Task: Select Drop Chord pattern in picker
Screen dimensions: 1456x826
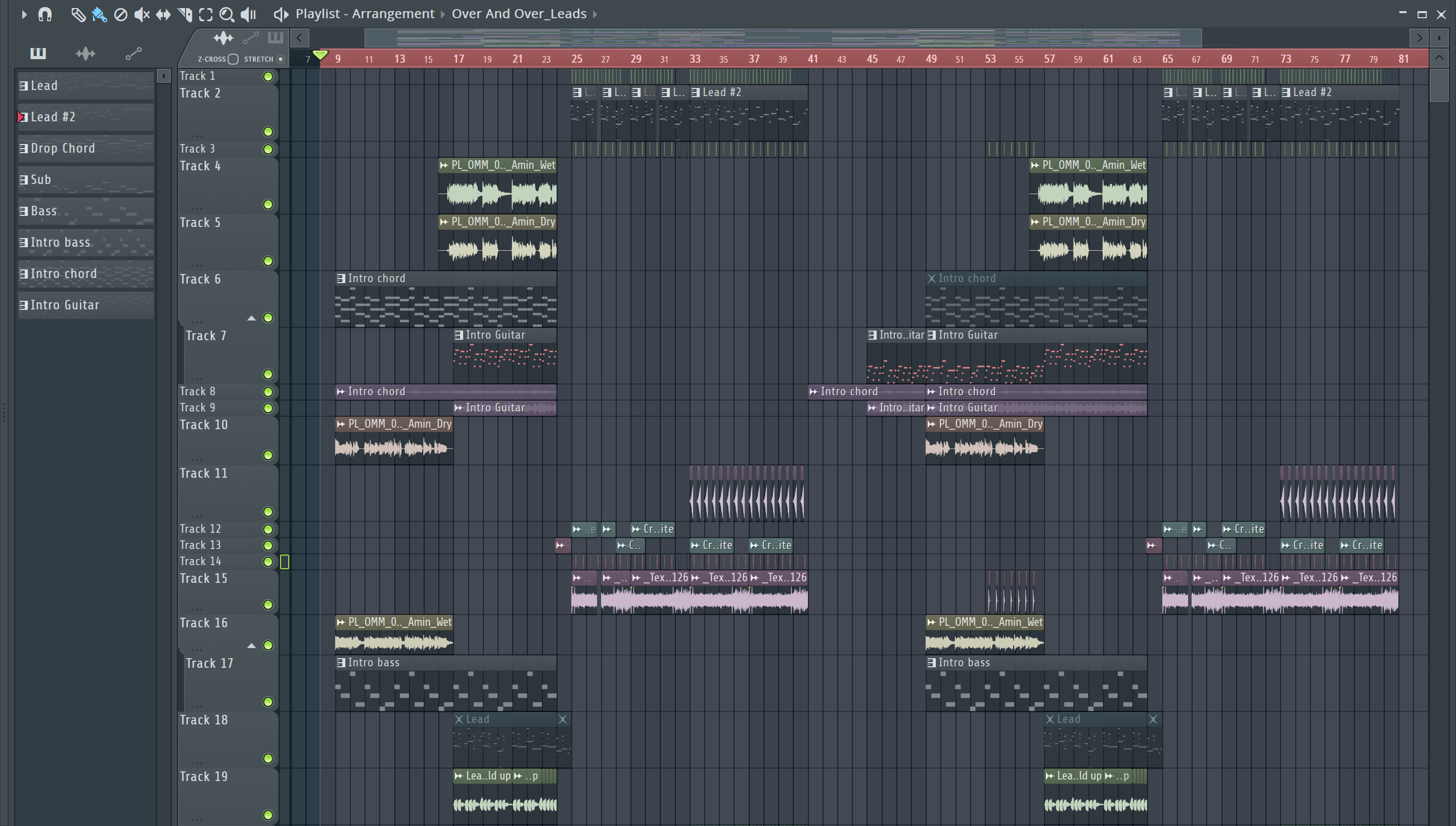Action: [85, 148]
